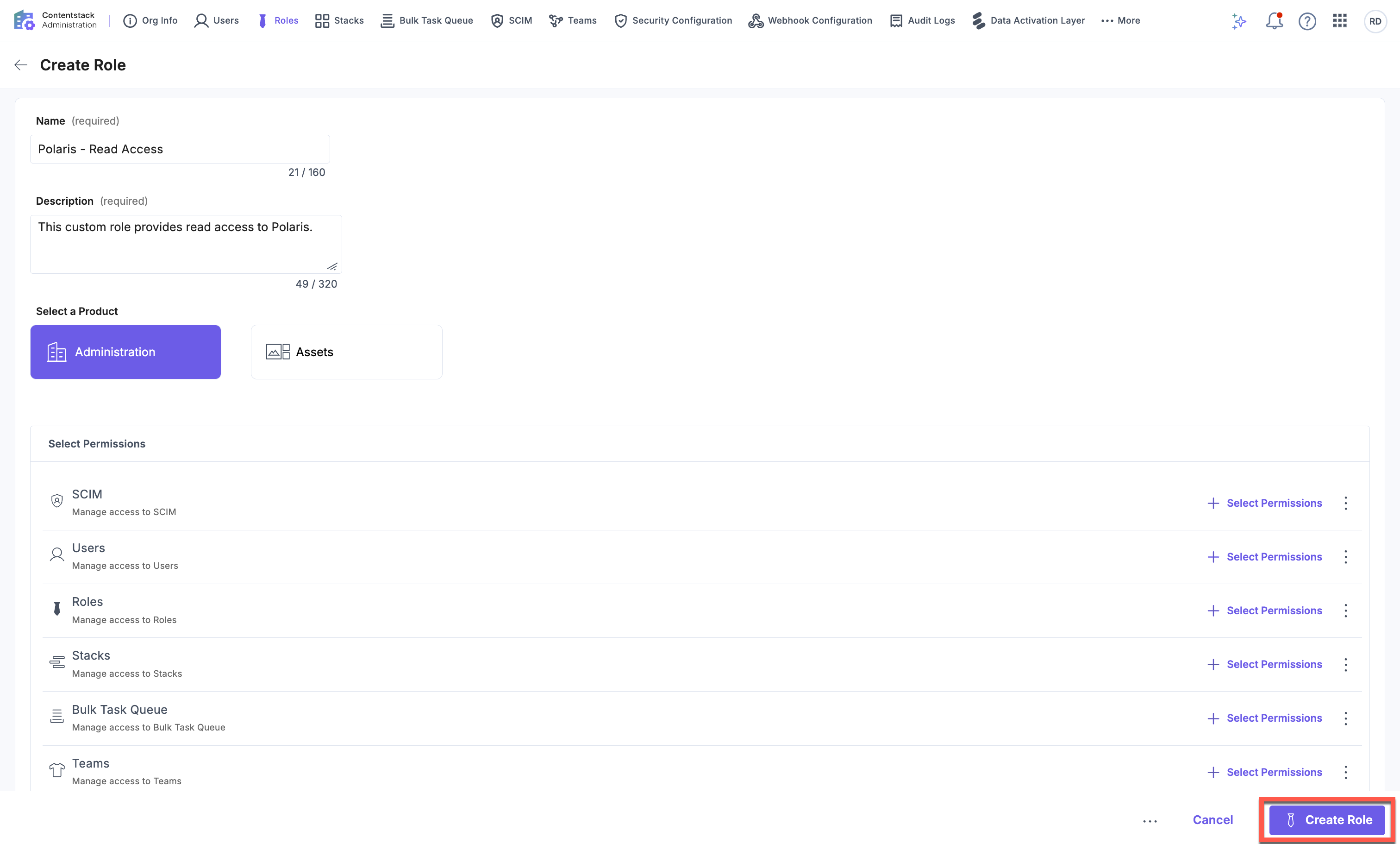Open the RD user avatar menu
The image size is (1400, 844).
point(1375,21)
